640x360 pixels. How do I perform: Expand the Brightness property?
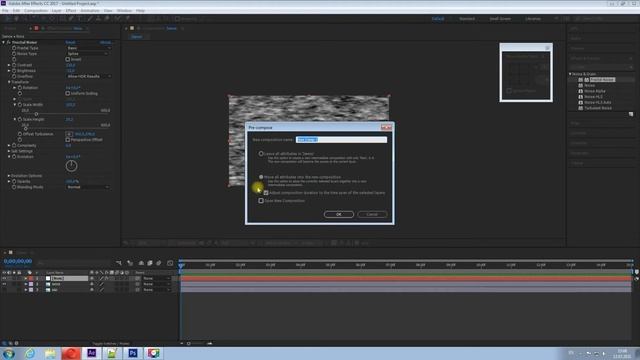pos(9,71)
